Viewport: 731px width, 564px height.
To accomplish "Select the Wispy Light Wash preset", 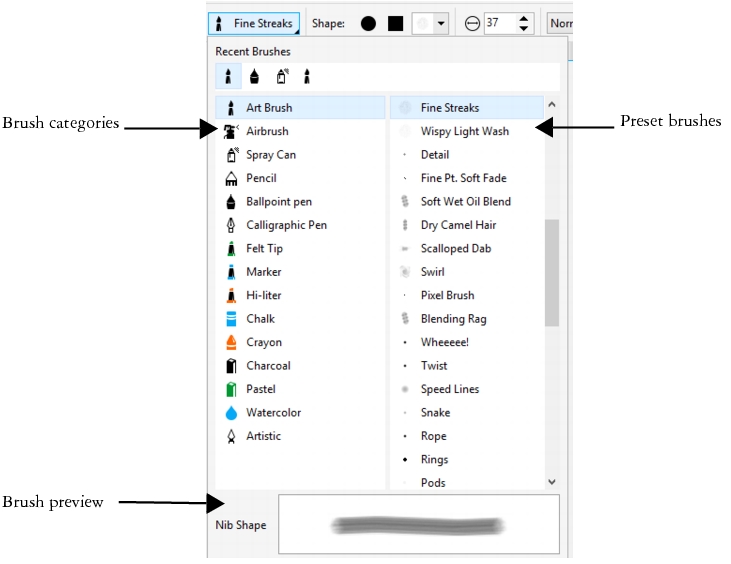I will click(464, 131).
